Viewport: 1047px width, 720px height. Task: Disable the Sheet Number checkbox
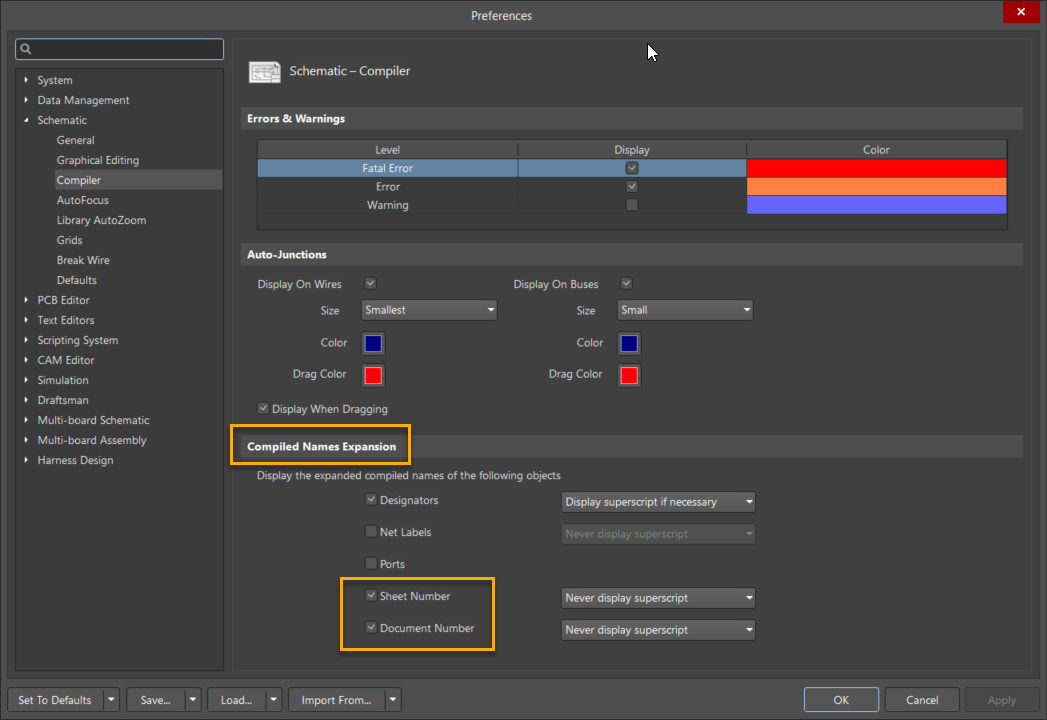pyautogui.click(x=371, y=596)
